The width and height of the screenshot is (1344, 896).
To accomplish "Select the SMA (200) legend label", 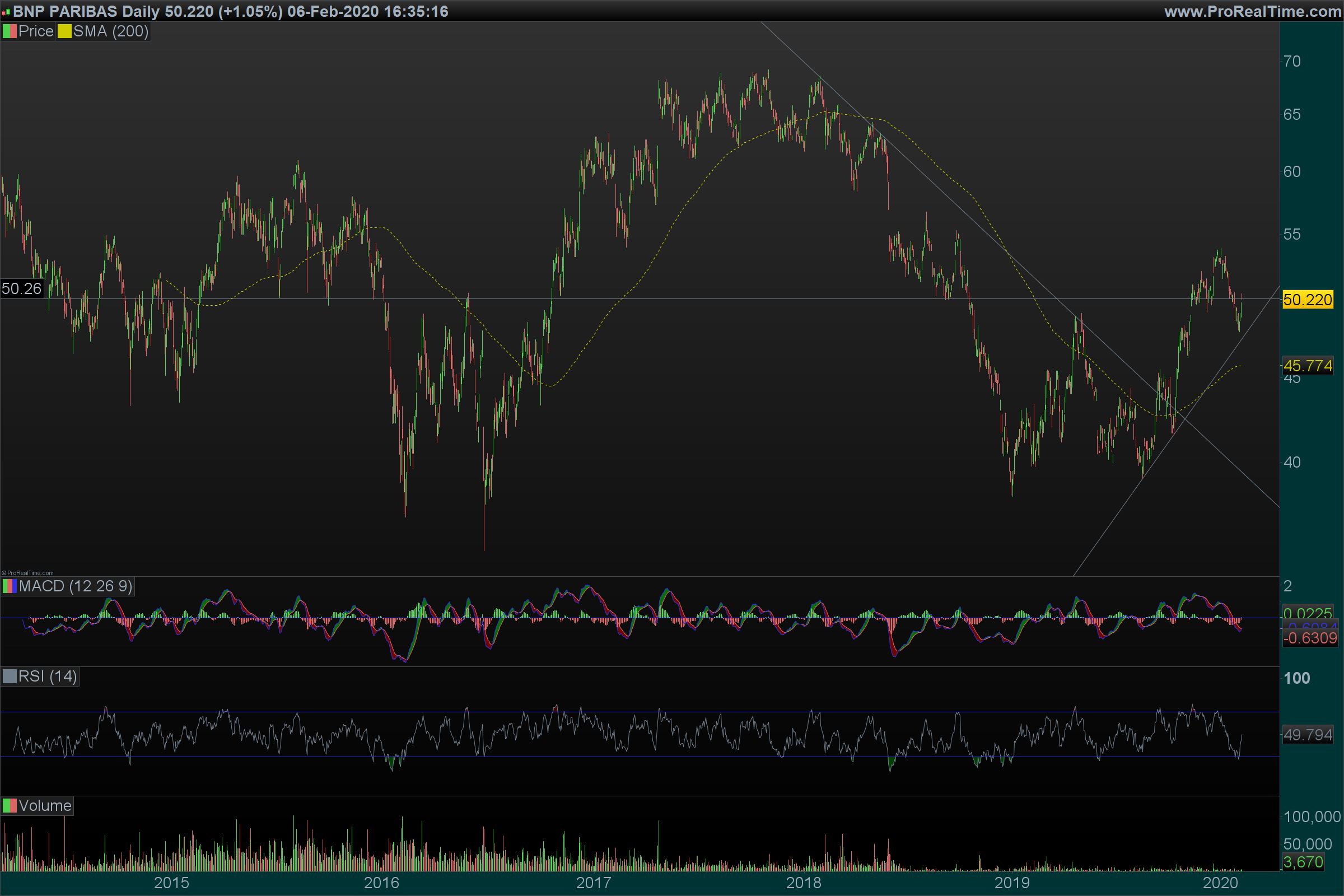I will [x=110, y=31].
